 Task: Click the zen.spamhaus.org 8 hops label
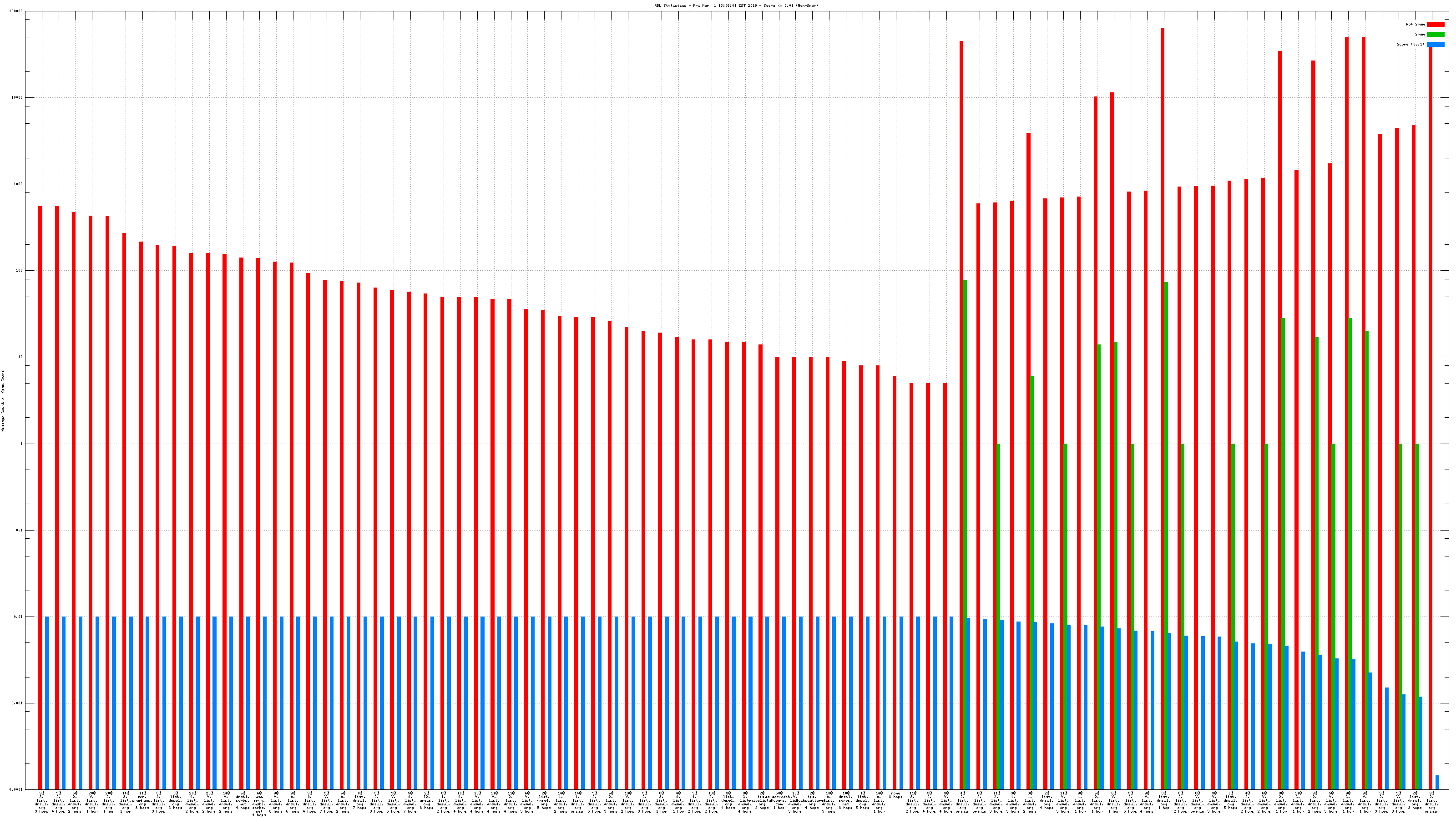point(142,800)
